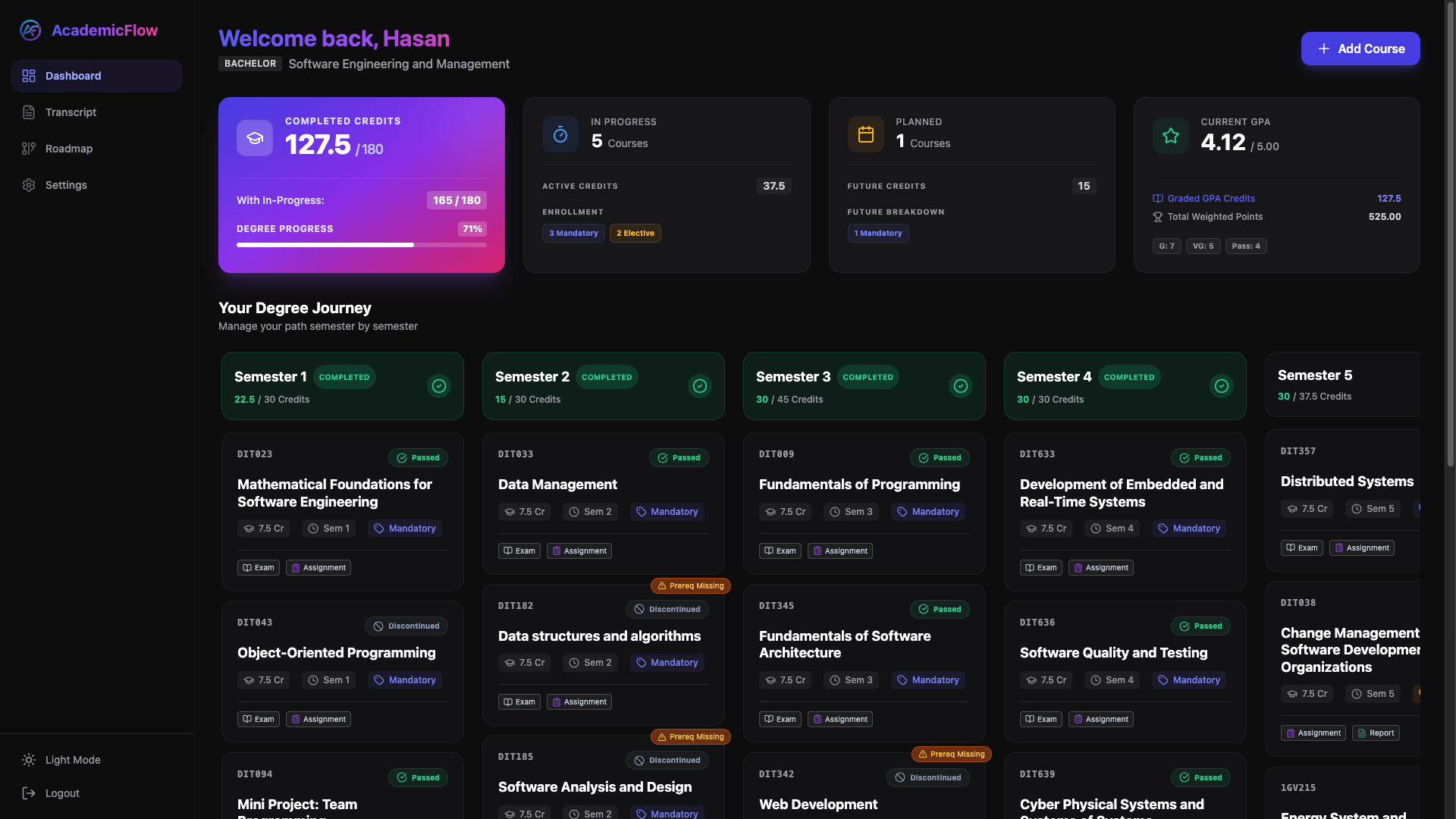Viewport: 1456px width, 819px height.
Task: Go to the Roadmap page
Action: (96, 149)
